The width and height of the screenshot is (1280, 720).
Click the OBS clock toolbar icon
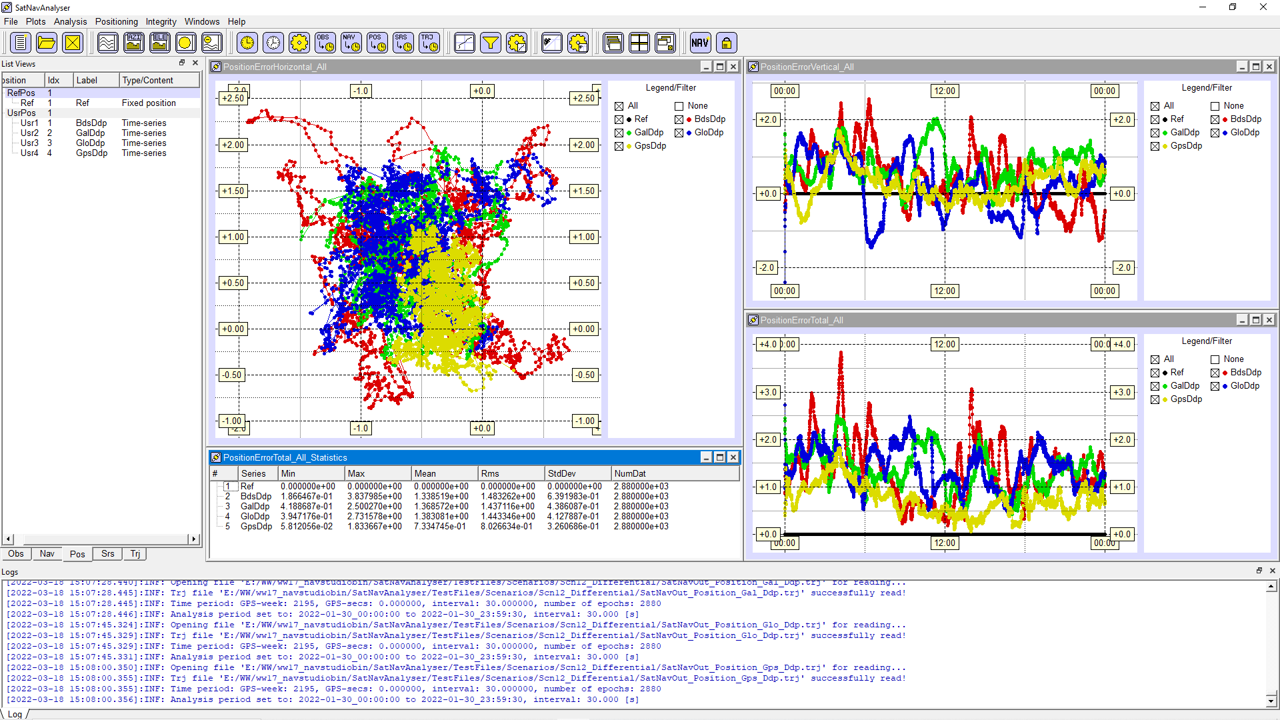point(324,42)
